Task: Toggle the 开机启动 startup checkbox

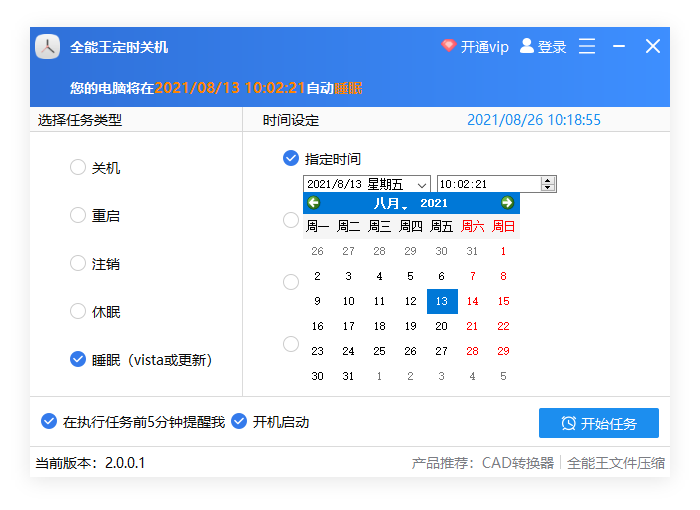Action: [x=239, y=422]
